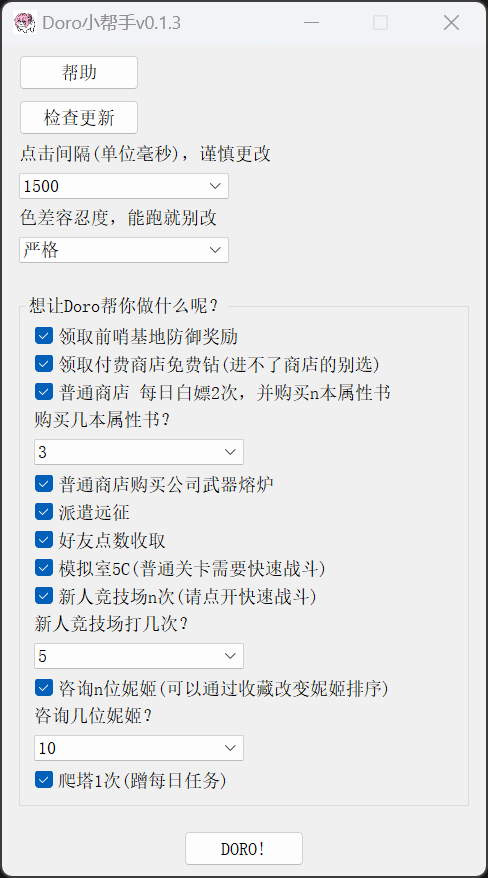Open the 帮助 help button
Viewport: 488px width, 878px height.
[79, 72]
